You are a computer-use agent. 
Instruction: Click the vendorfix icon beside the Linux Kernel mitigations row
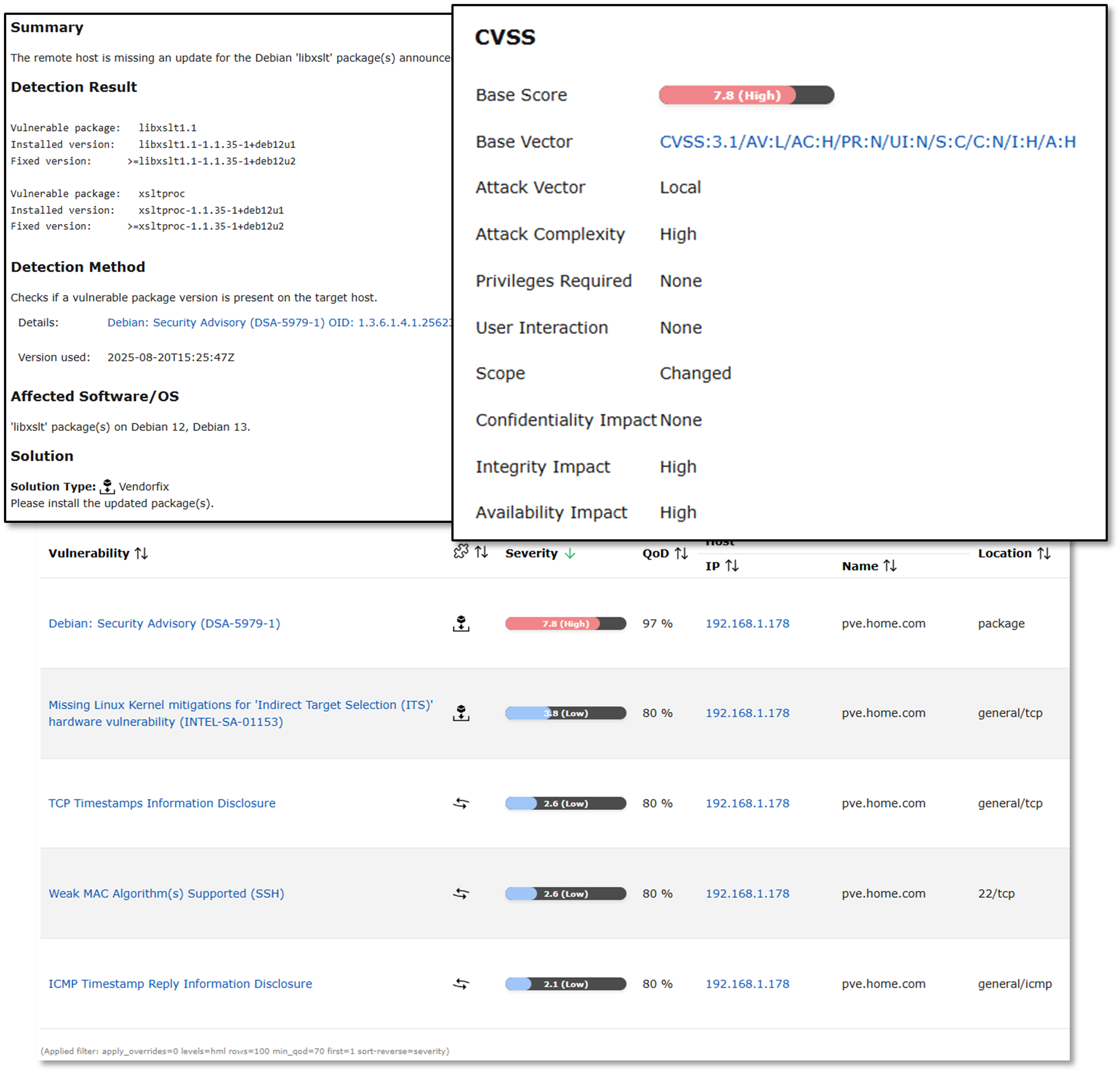pyautogui.click(x=460, y=713)
